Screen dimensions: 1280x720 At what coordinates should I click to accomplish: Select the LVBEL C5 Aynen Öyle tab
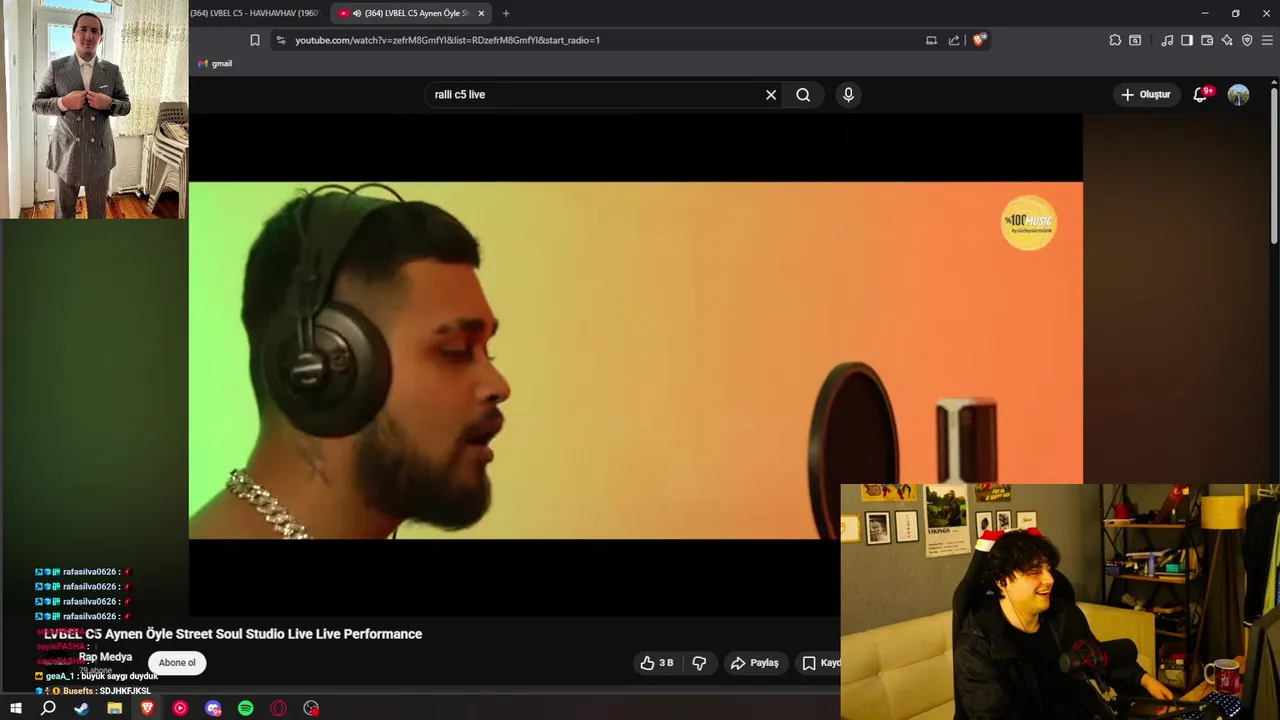pyautogui.click(x=410, y=13)
